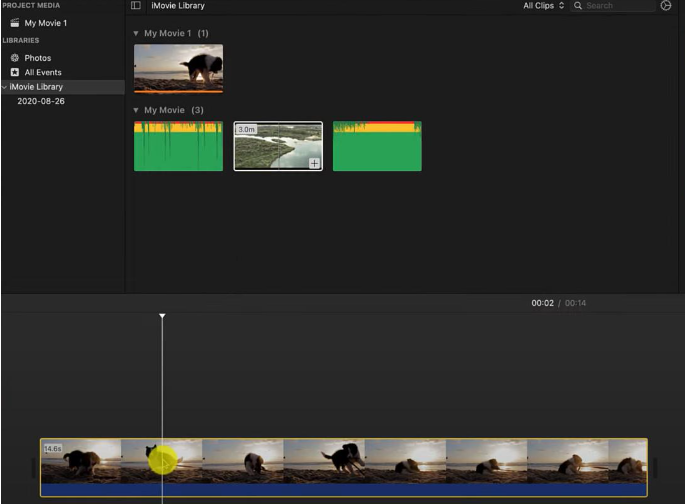685x504 pixels.
Task: Select the last green audio clip
Action: 377,147
